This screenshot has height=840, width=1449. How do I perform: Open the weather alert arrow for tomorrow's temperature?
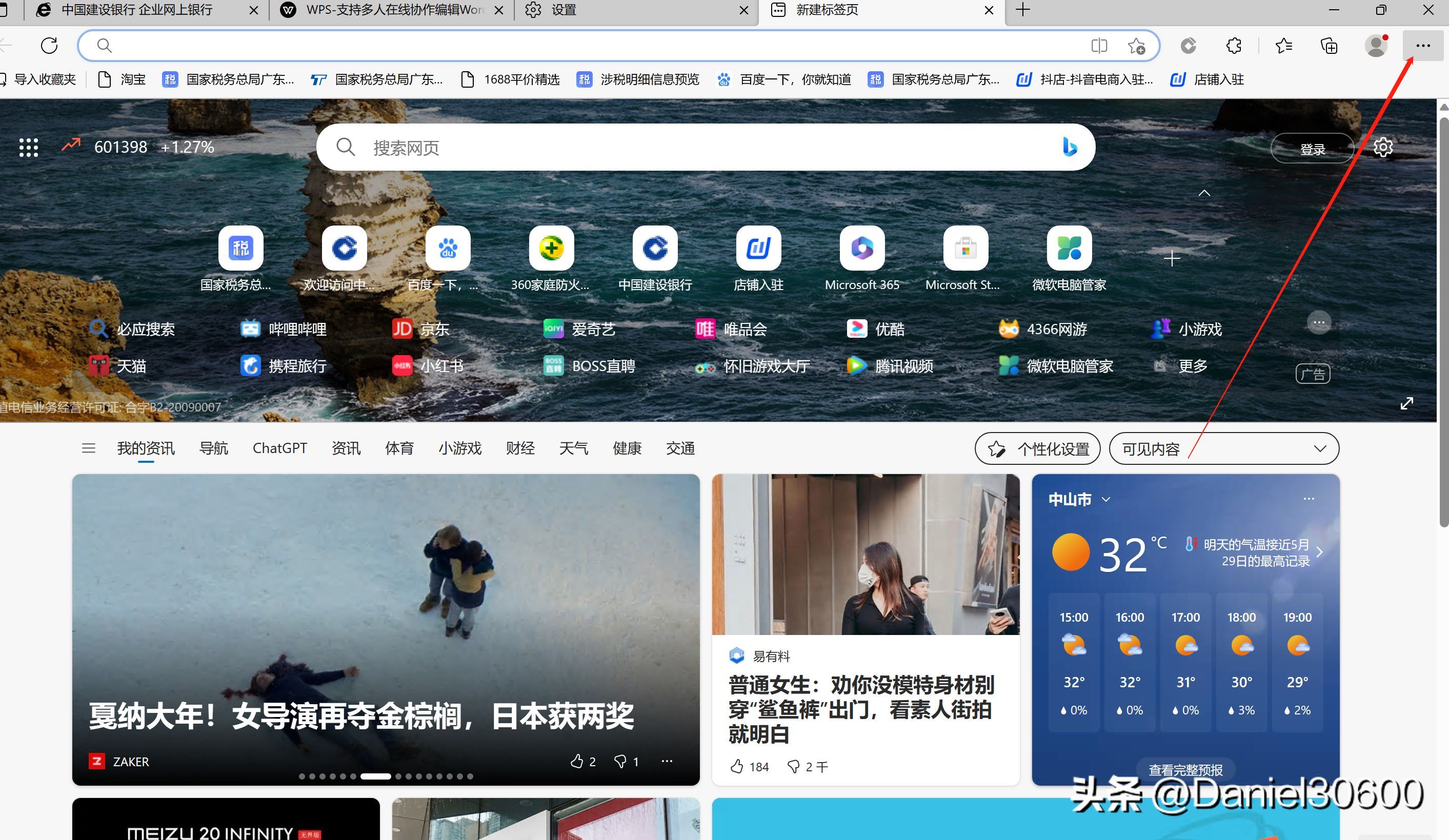coord(1320,552)
